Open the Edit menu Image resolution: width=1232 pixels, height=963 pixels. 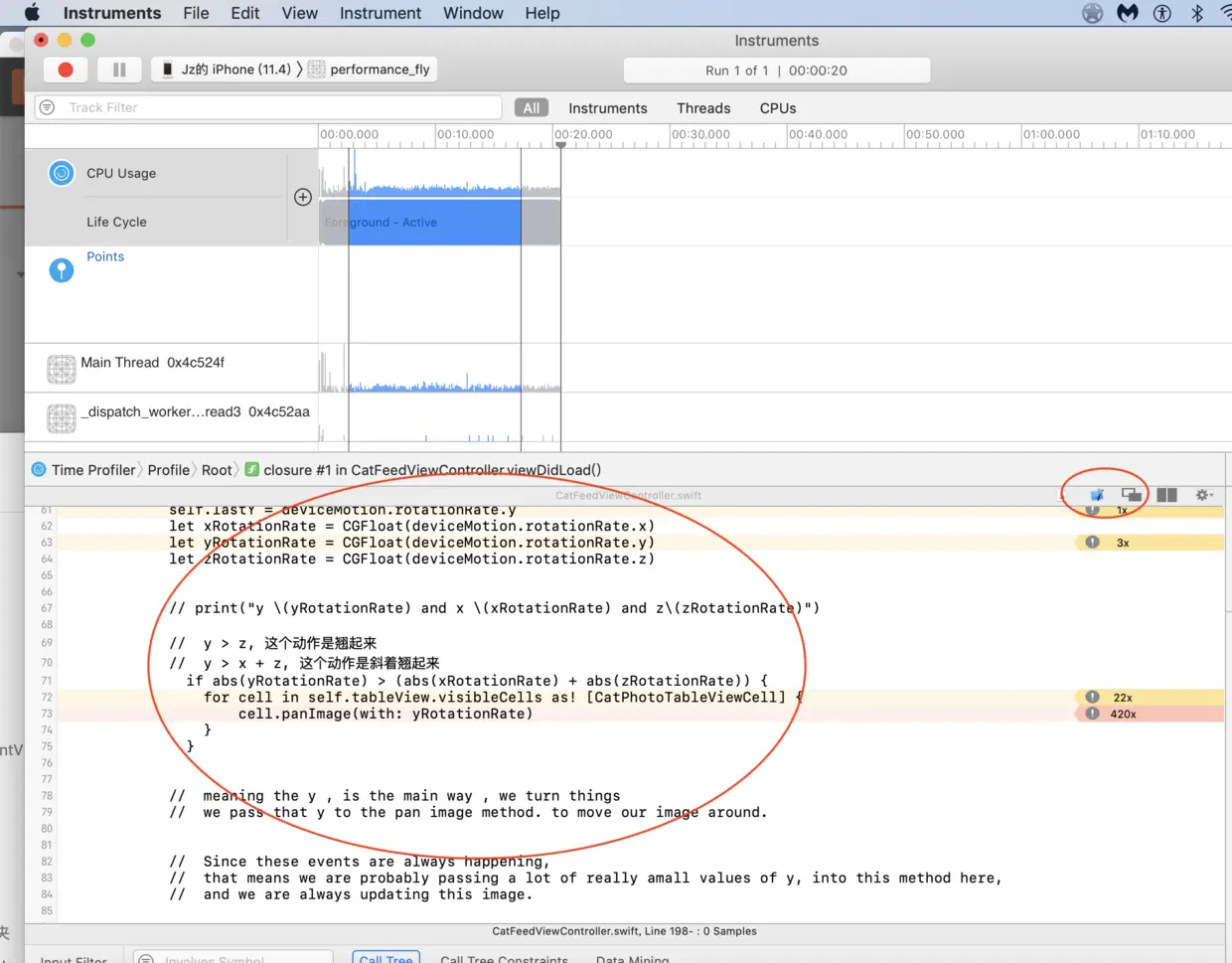244,13
